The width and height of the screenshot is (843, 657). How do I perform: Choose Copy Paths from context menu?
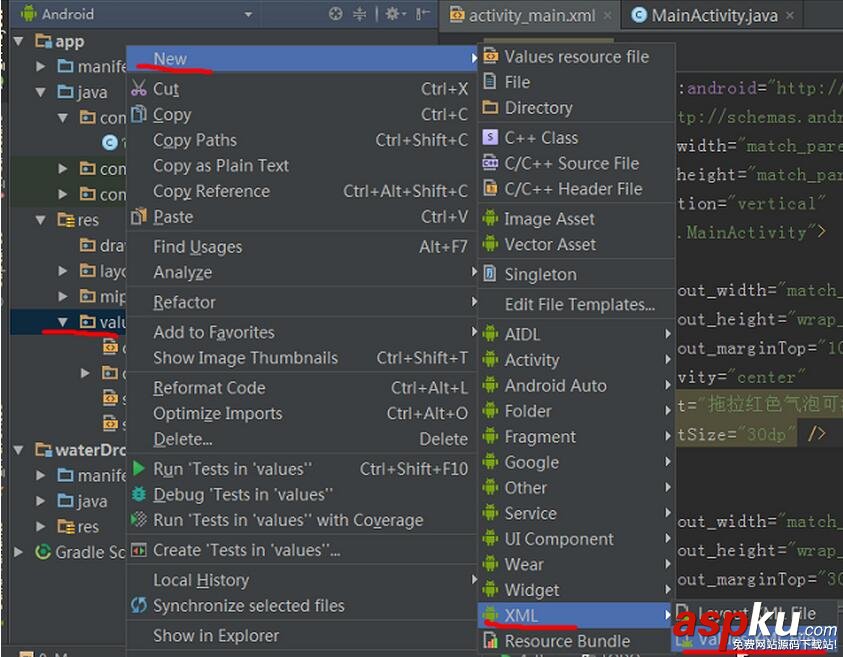303,140
